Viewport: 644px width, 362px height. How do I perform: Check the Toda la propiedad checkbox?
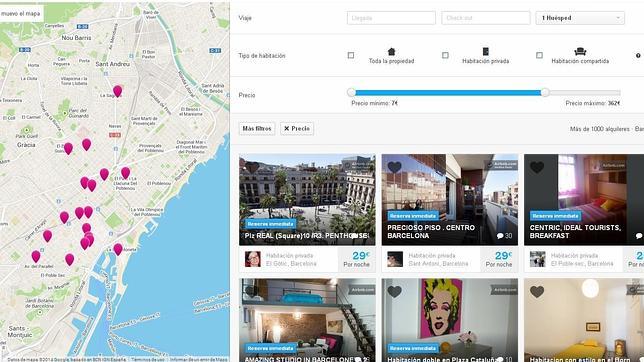click(x=351, y=55)
